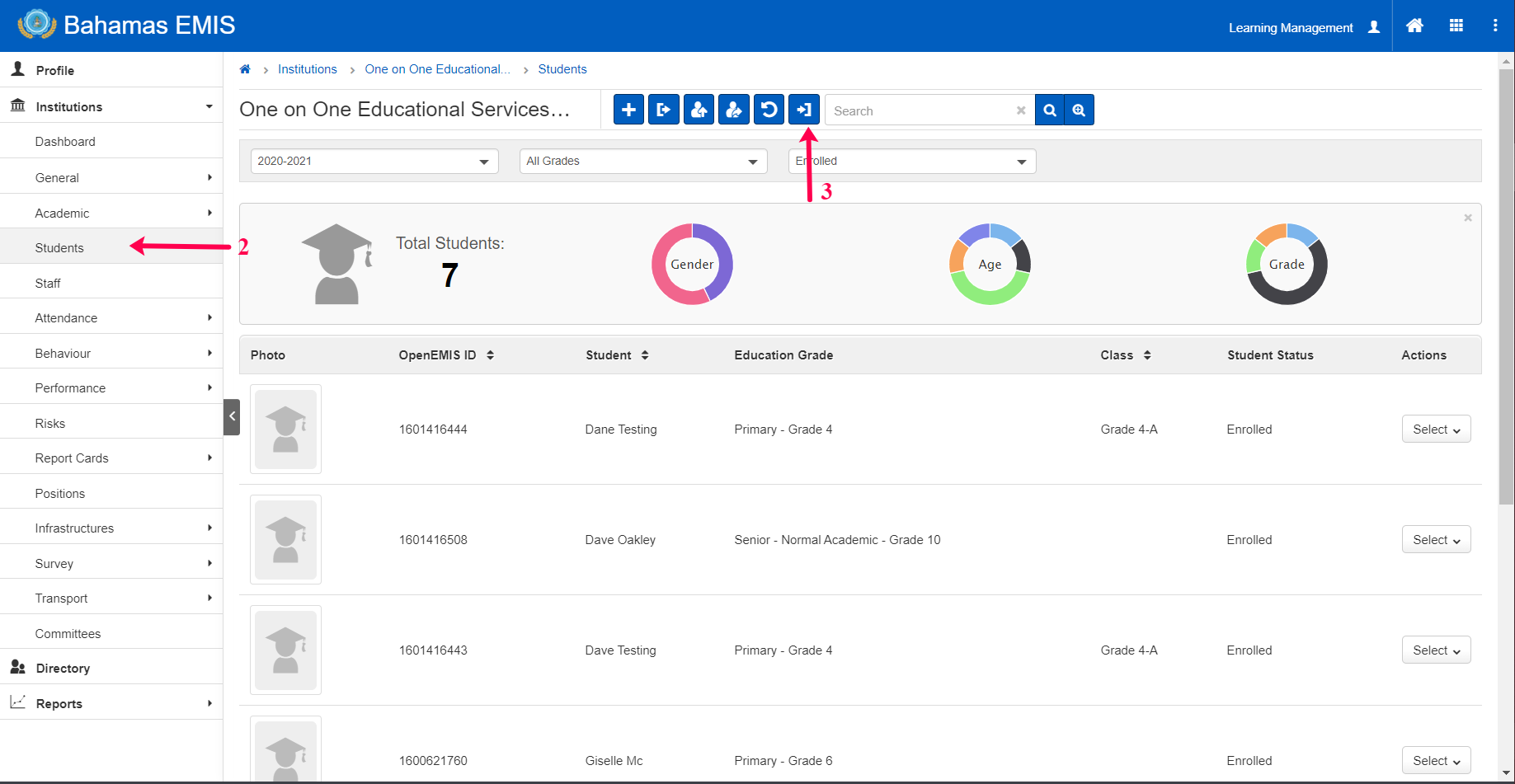The height and width of the screenshot is (784, 1515).
Task: Click into the Search input field
Action: coord(920,110)
